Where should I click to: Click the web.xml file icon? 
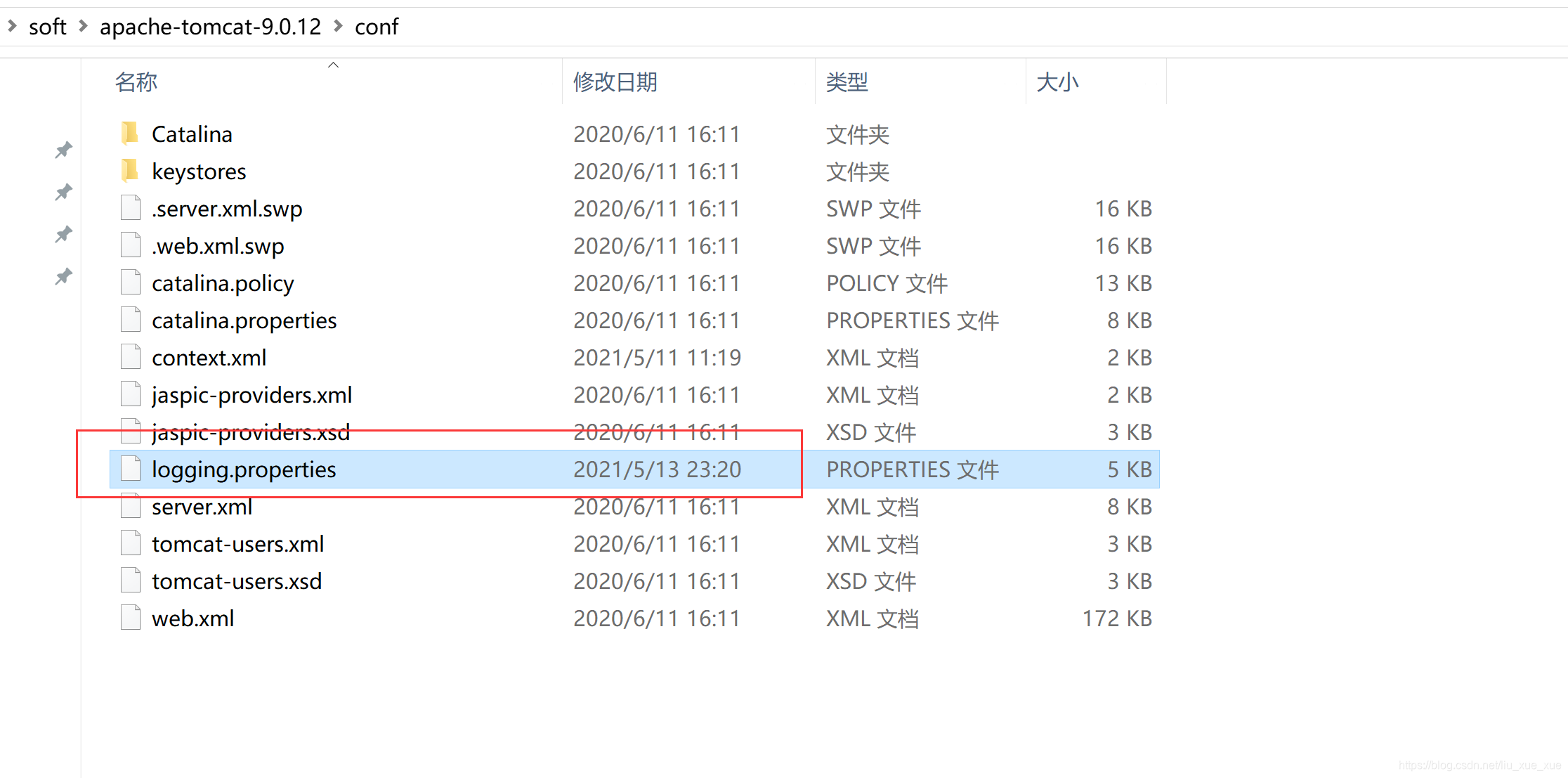[x=131, y=618]
